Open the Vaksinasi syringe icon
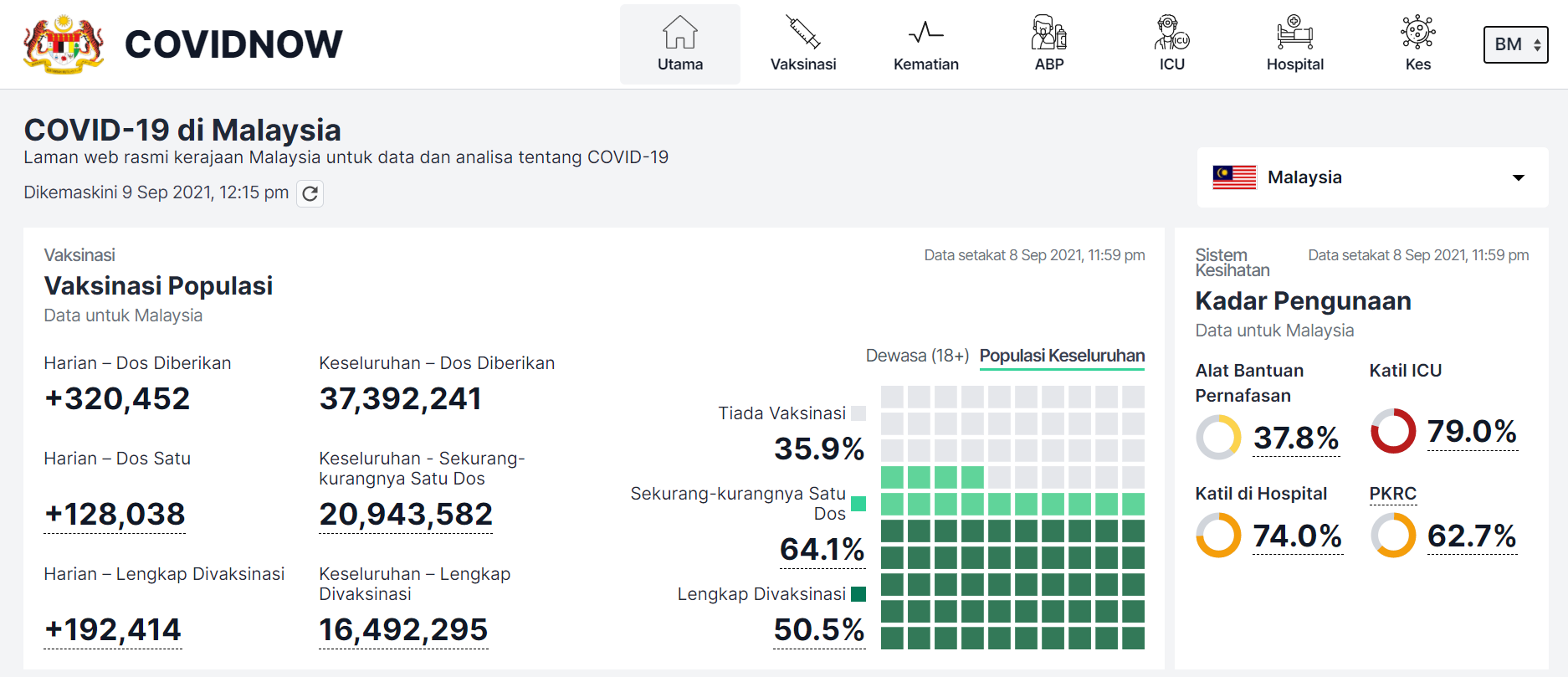 click(x=802, y=33)
